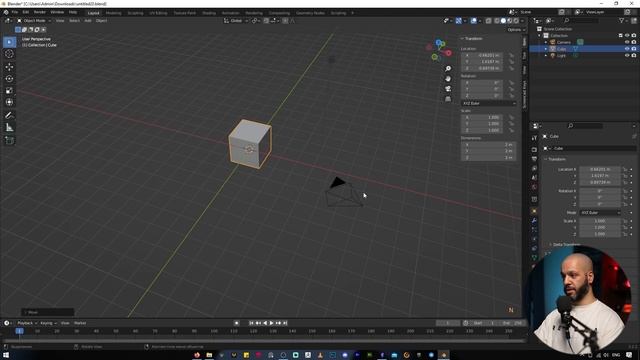The image size is (640, 360).
Task: Expand the Camera item in outliner
Action: 546,42
